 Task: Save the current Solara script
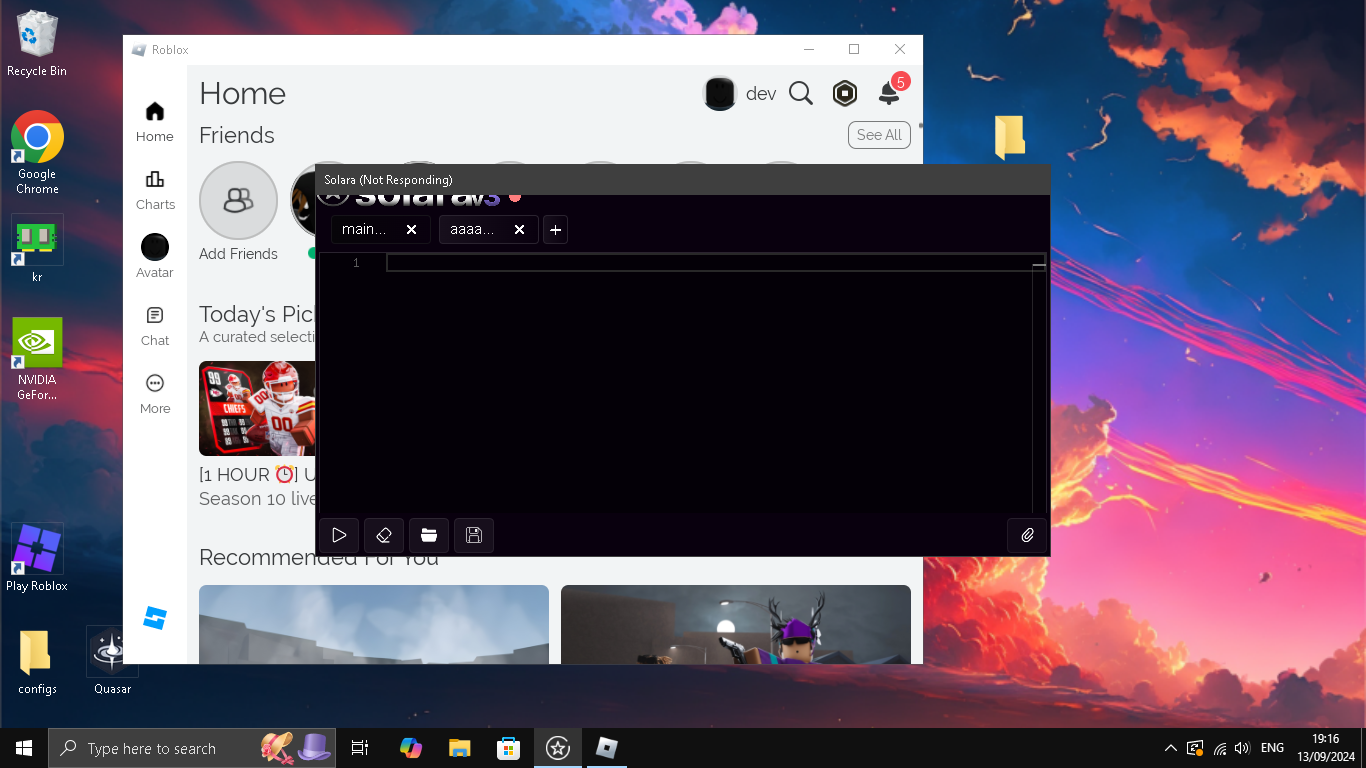click(474, 535)
